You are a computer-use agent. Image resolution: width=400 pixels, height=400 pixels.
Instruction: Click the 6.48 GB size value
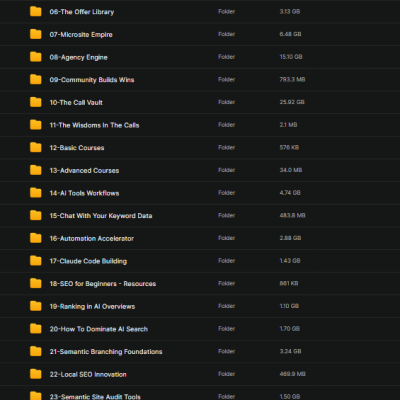[x=290, y=34]
